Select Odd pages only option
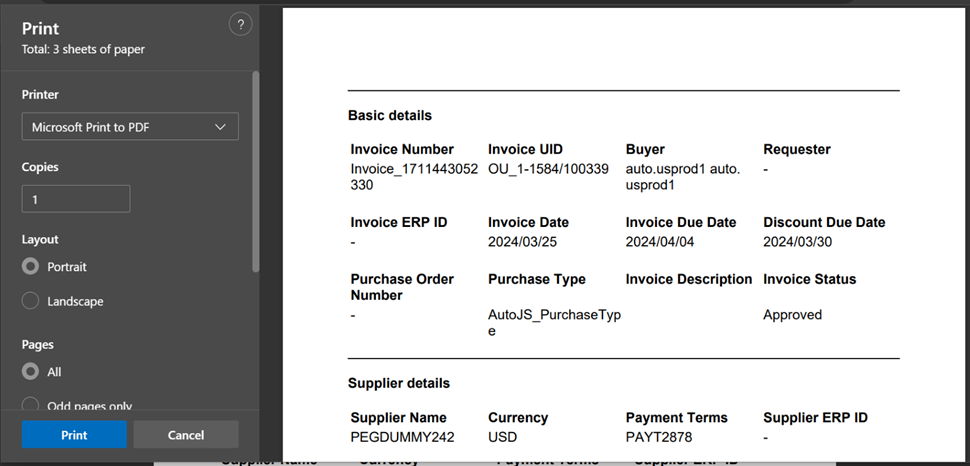The image size is (970, 466). click(x=30, y=405)
